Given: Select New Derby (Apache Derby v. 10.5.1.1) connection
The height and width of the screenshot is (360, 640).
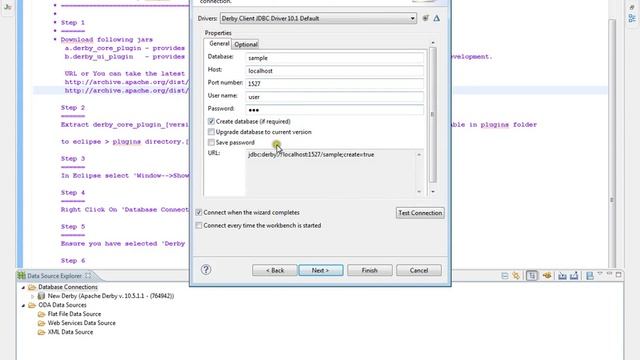Looking at the screenshot, I should coord(111,296).
